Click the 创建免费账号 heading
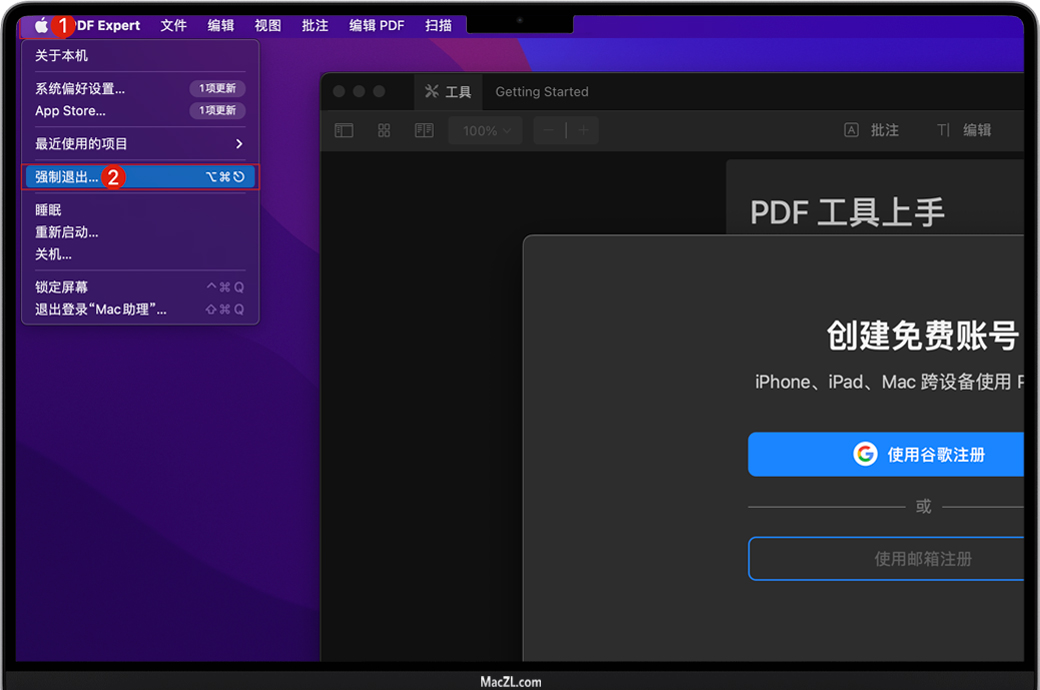Viewport: 1040px width, 690px height. (x=923, y=335)
